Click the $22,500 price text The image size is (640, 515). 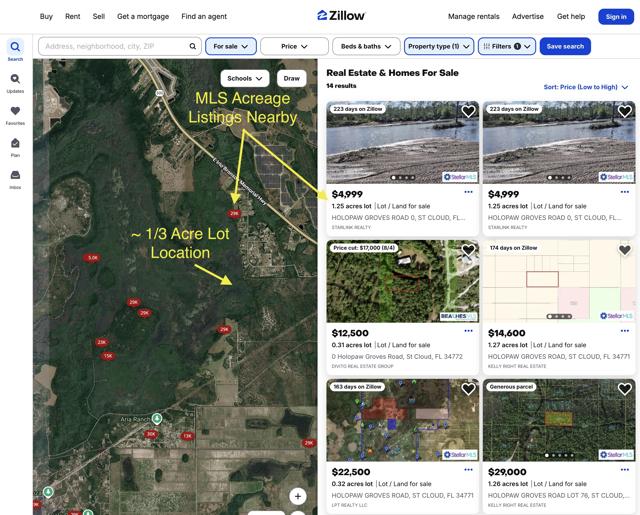(351, 472)
